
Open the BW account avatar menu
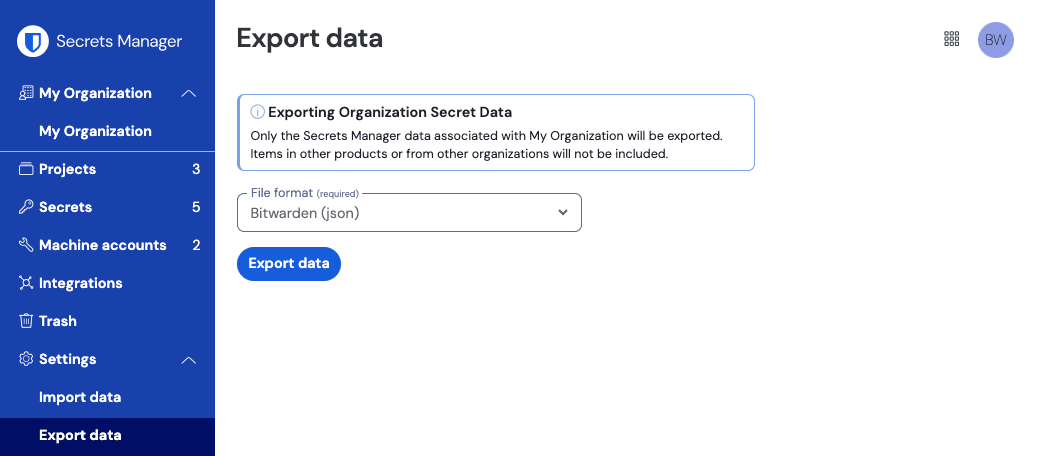[x=995, y=40]
